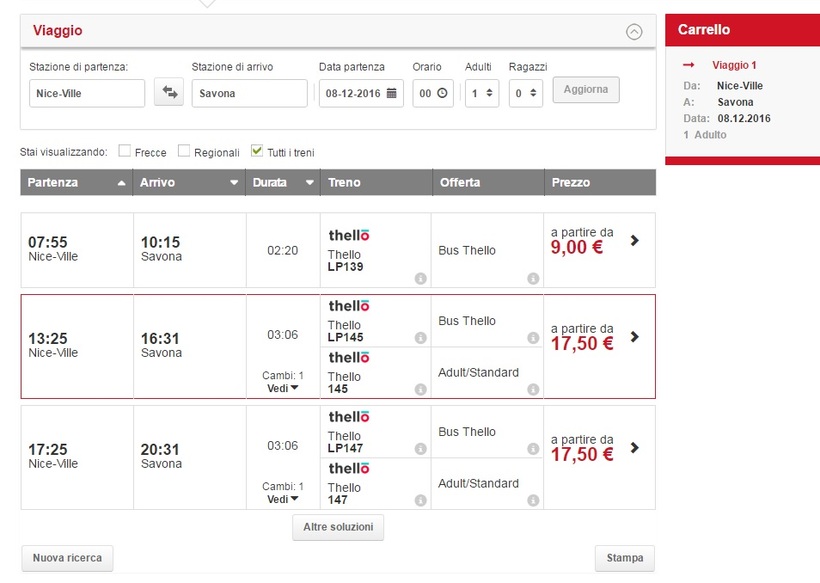The width and height of the screenshot is (820, 583).
Task: Open the Adulti passenger count selector
Action: pyautogui.click(x=482, y=93)
